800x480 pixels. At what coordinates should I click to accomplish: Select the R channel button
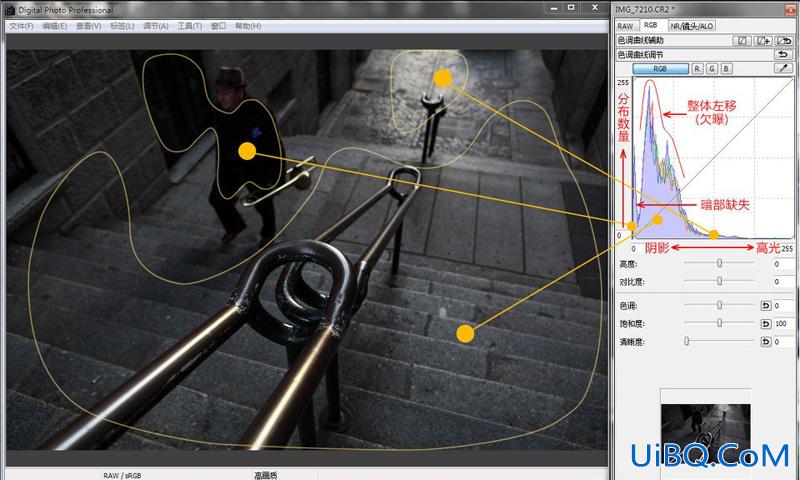click(697, 68)
